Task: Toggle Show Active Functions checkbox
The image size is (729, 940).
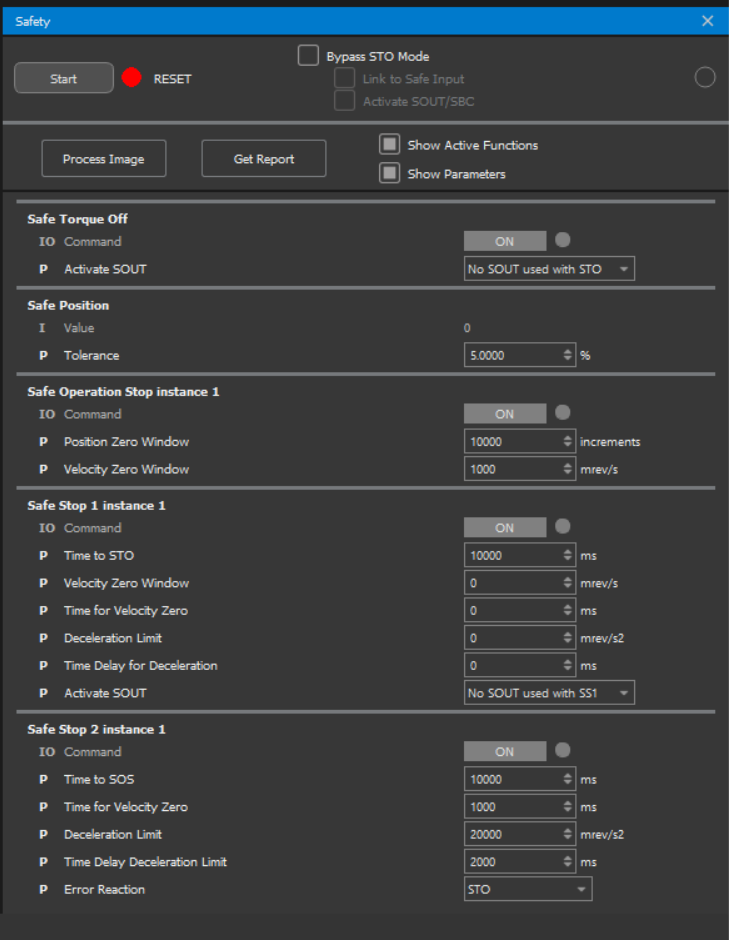Action: click(389, 145)
